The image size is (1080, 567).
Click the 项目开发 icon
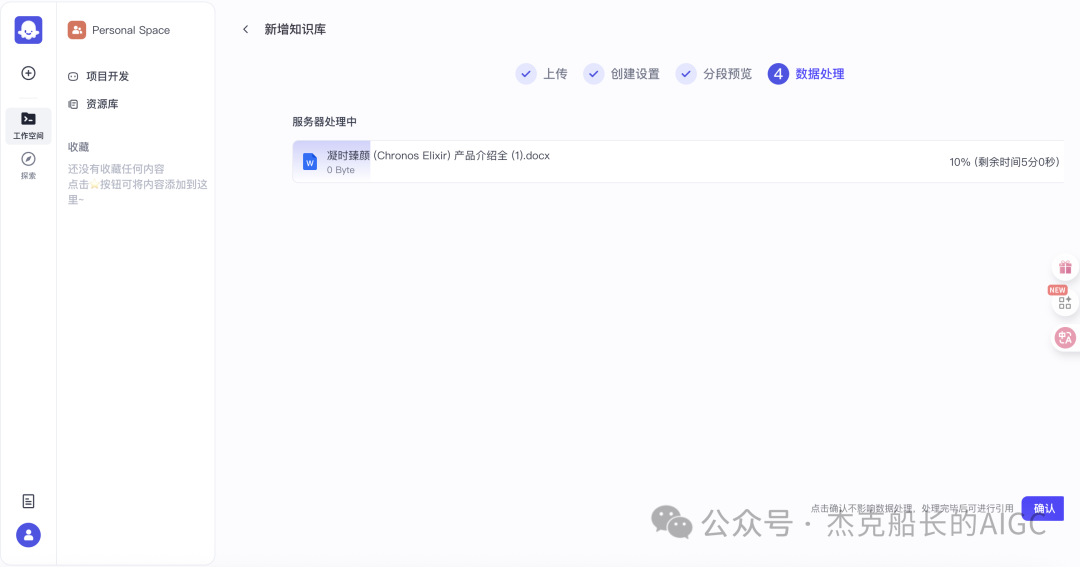pyautogui.click(x=73, y=76)
